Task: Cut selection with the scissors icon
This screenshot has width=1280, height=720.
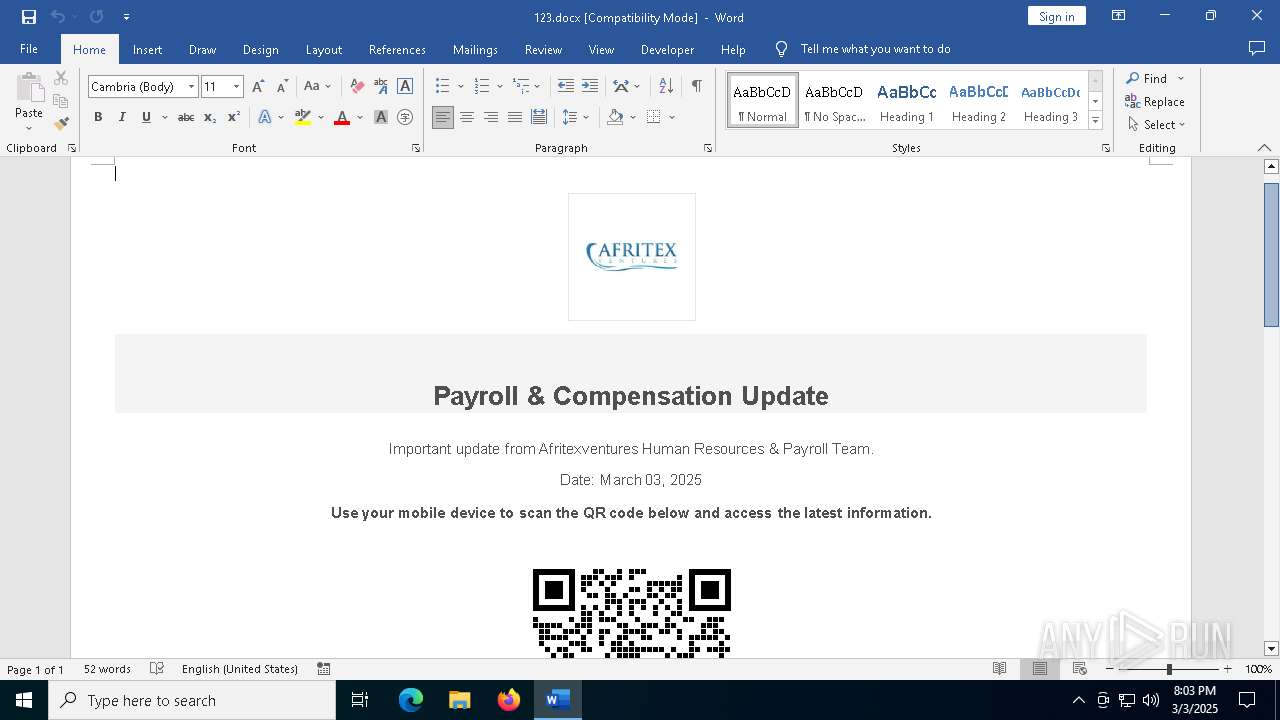Action: (x=61, y=78)
